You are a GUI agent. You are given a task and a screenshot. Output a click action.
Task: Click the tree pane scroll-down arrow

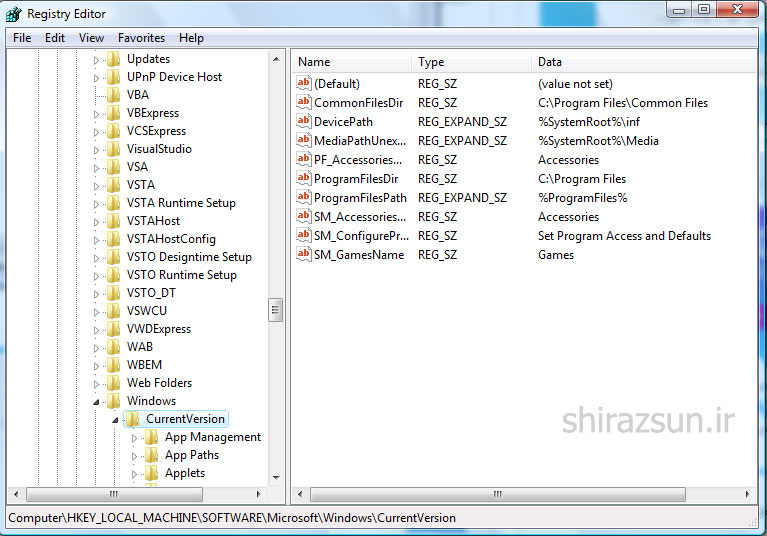tap(276, 477)
